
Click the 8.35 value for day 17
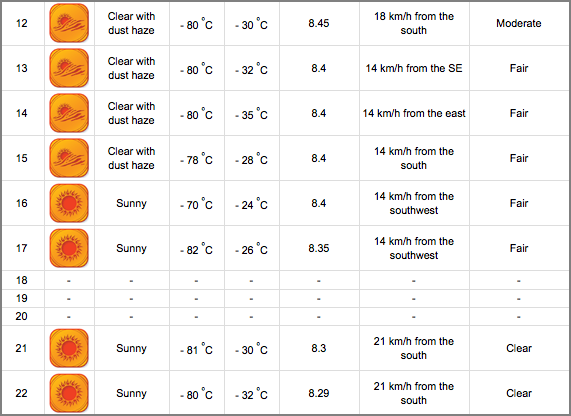(x=319, y=248)
